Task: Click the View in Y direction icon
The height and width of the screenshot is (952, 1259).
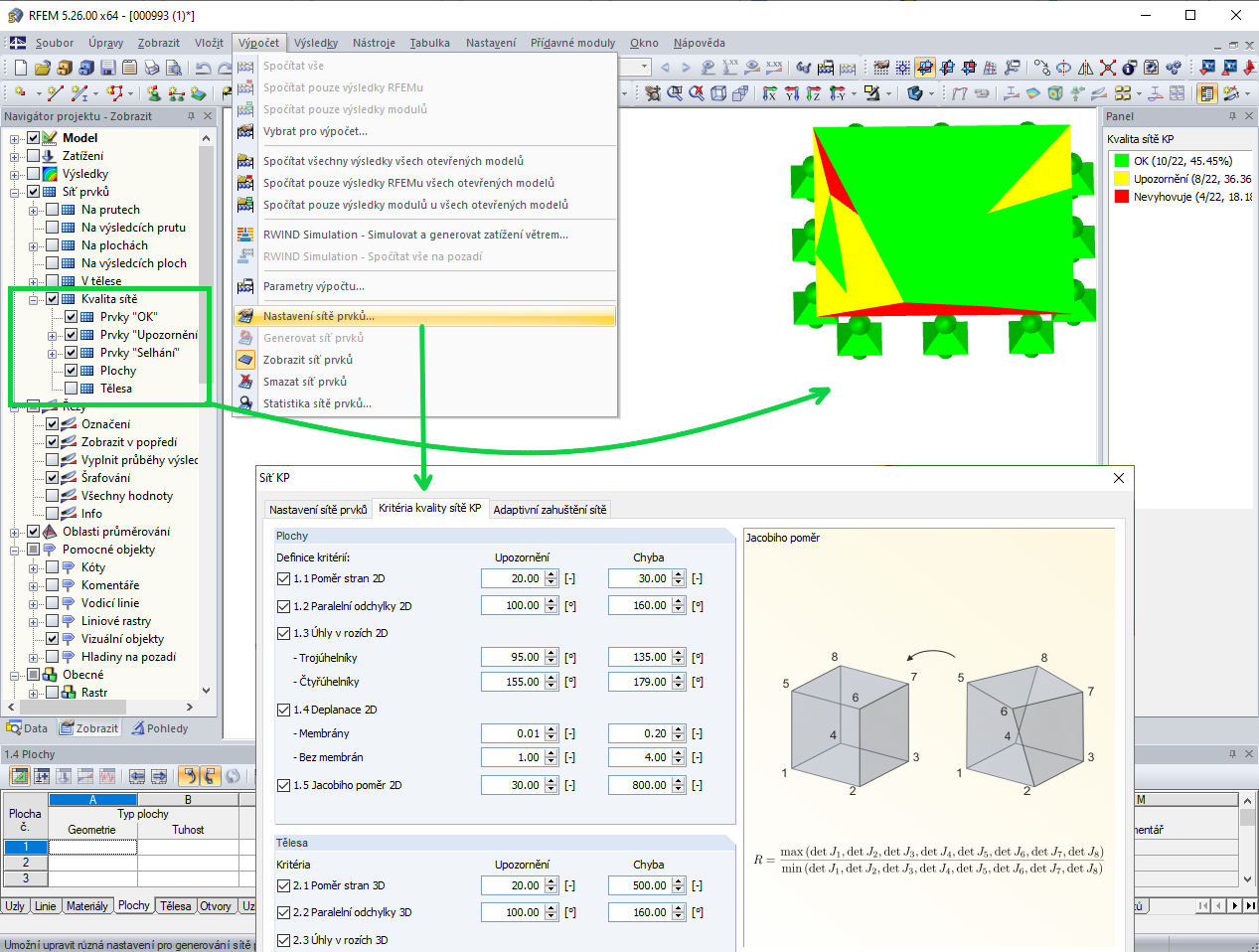Action: (792, 93)
